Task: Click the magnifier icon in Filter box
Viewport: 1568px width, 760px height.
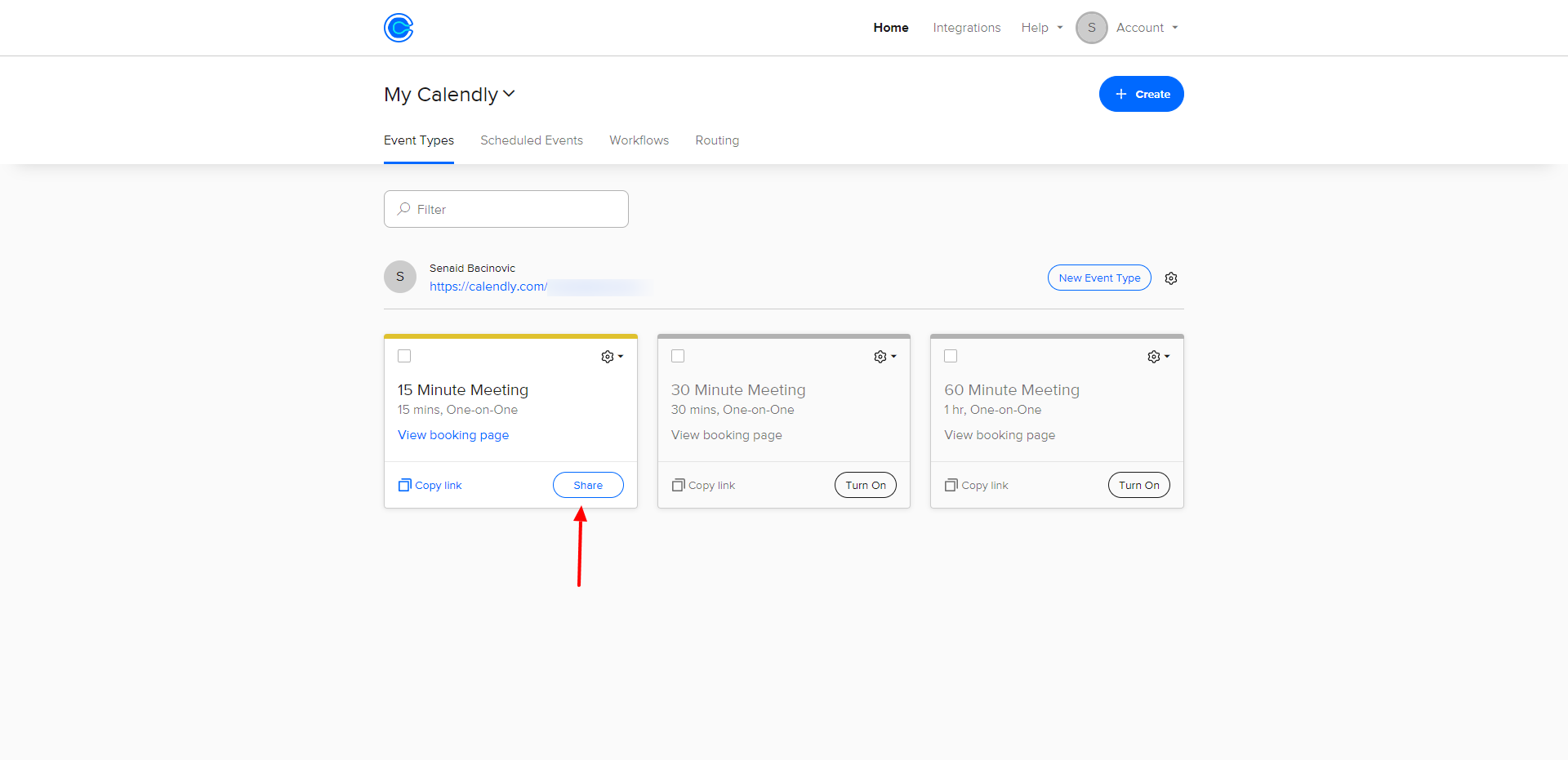Action: [403, 209]
